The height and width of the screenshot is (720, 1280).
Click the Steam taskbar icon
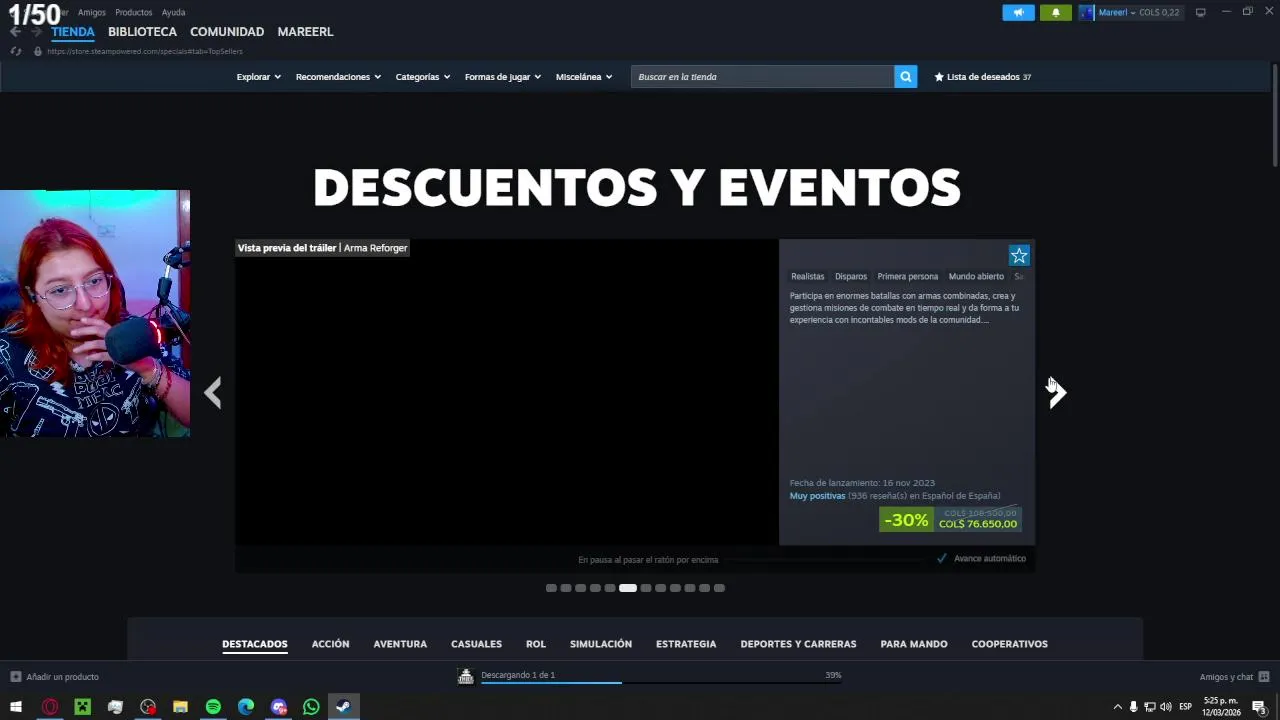click(343, 707)
